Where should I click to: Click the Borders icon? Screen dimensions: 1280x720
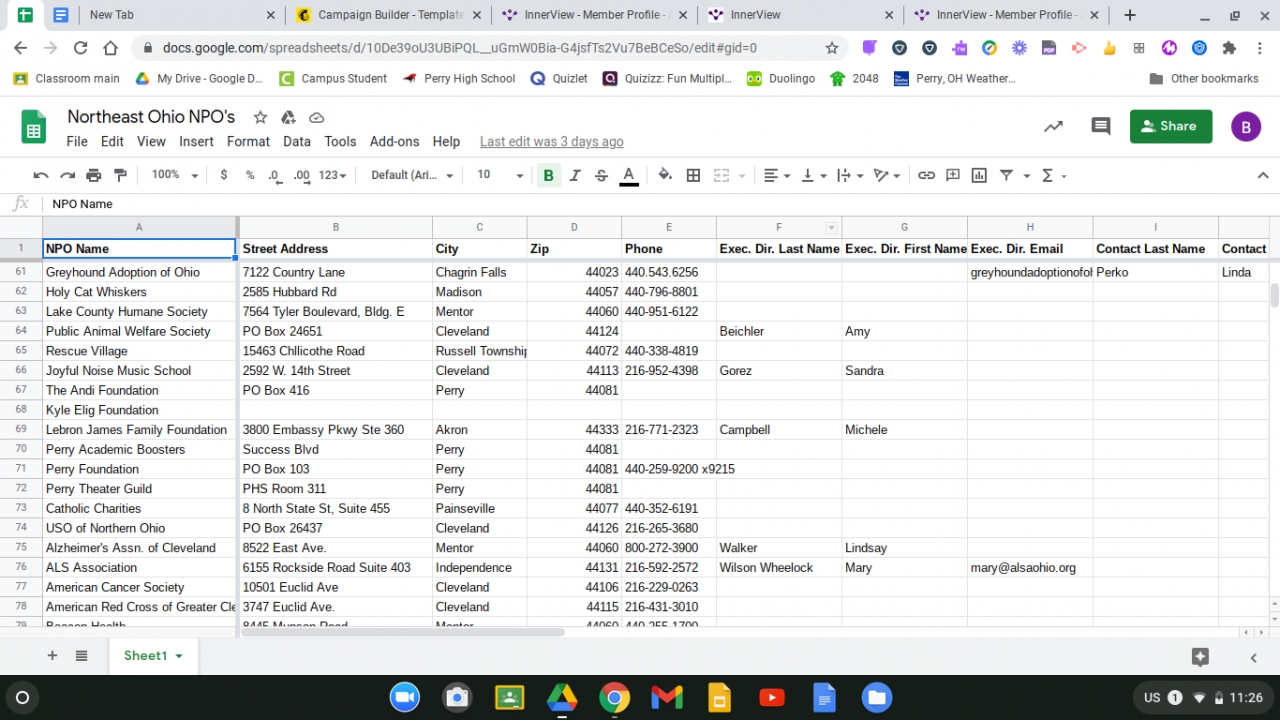point(693,175)
